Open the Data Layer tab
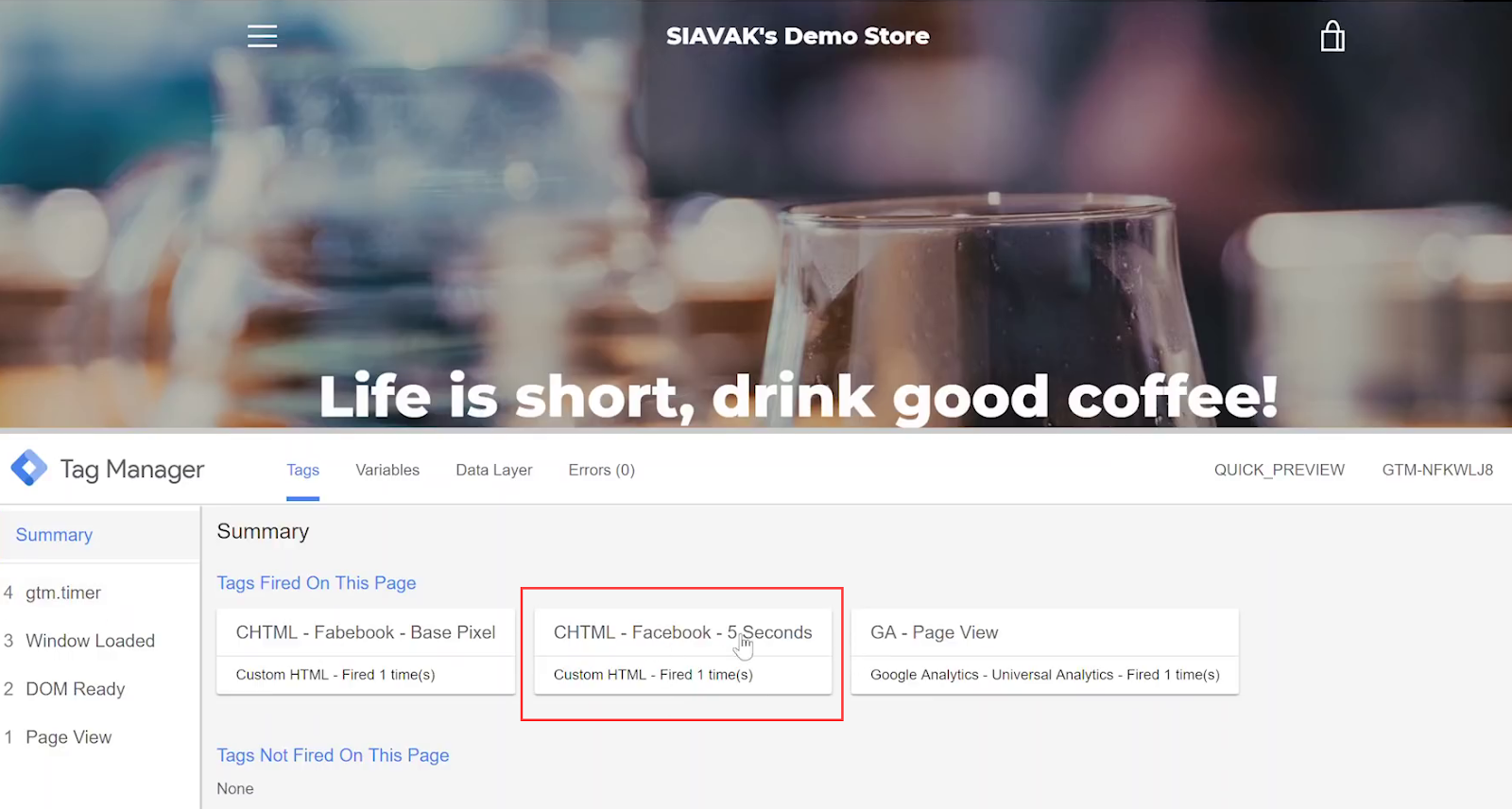1512x809 pixels. pyautogui.click(x=494, y=470)
